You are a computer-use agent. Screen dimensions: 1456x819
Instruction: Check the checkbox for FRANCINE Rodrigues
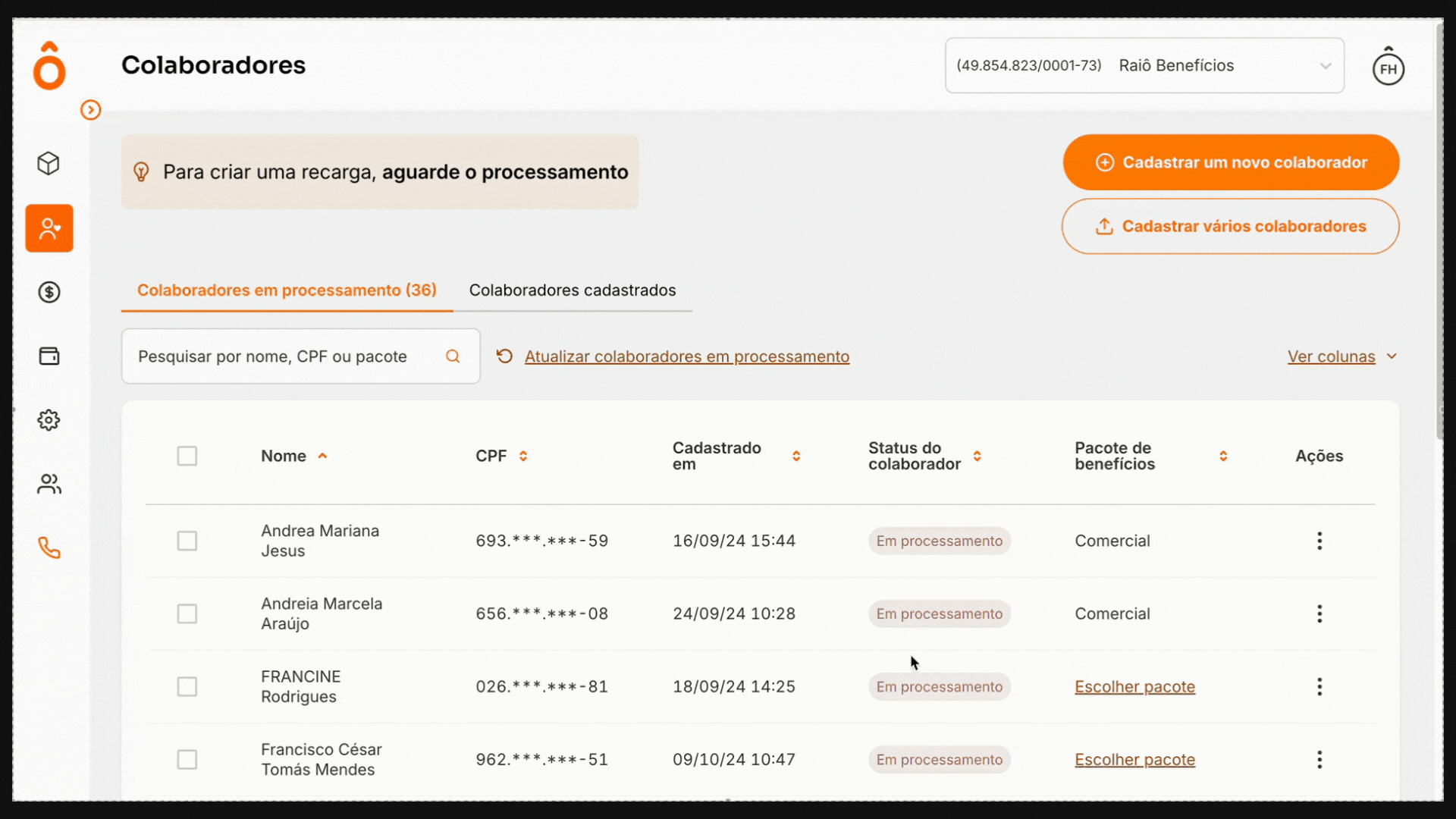click(187, 686)
